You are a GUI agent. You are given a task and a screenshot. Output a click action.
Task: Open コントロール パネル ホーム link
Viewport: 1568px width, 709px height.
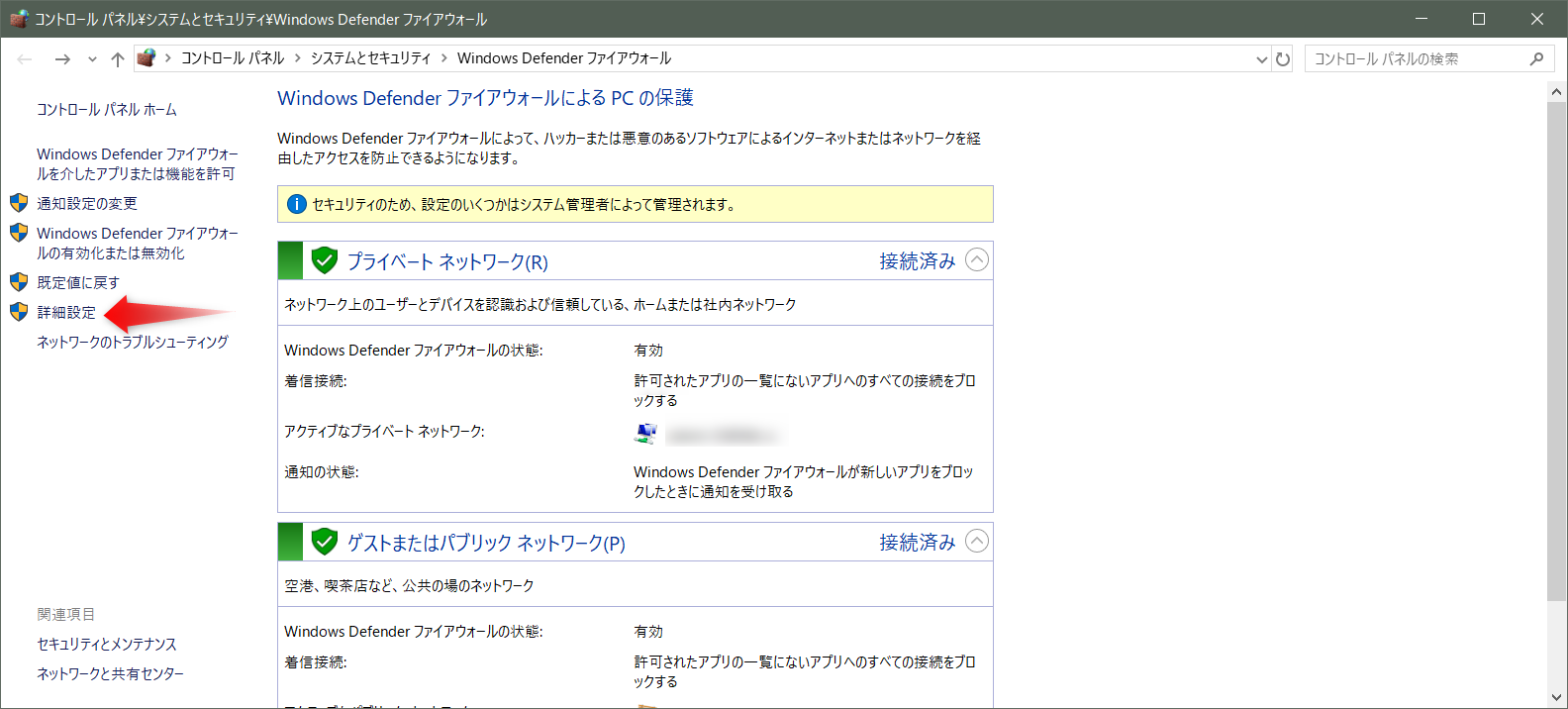click(107, 110)
